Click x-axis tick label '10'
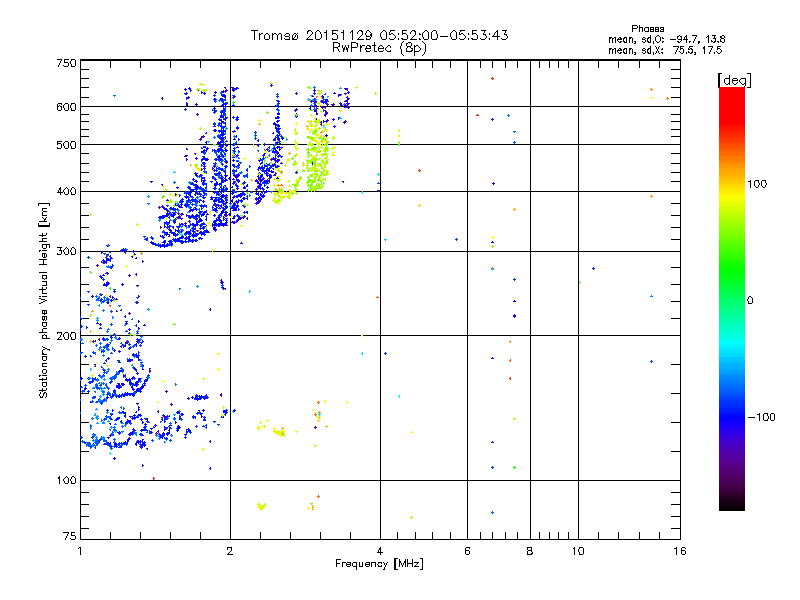800x600 pixels. click(578, 551)
